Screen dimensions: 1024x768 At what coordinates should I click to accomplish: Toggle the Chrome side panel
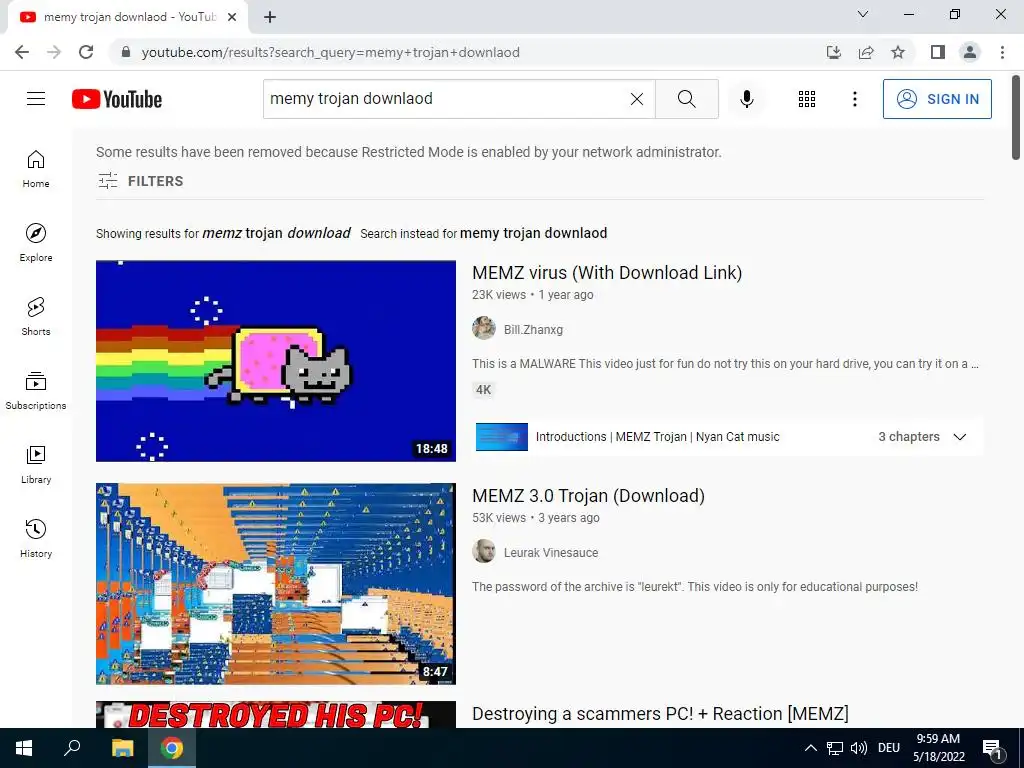[938, 52]
